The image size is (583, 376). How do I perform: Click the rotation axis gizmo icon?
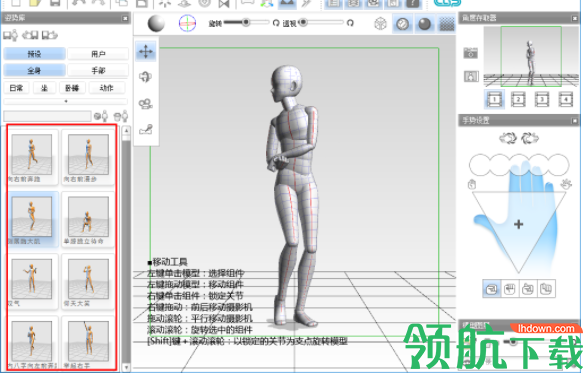pos(187,23)
